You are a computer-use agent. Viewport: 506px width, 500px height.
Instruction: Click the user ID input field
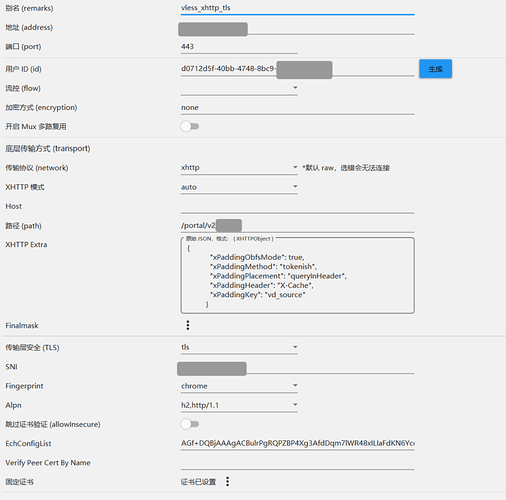[x=297, y=69]
